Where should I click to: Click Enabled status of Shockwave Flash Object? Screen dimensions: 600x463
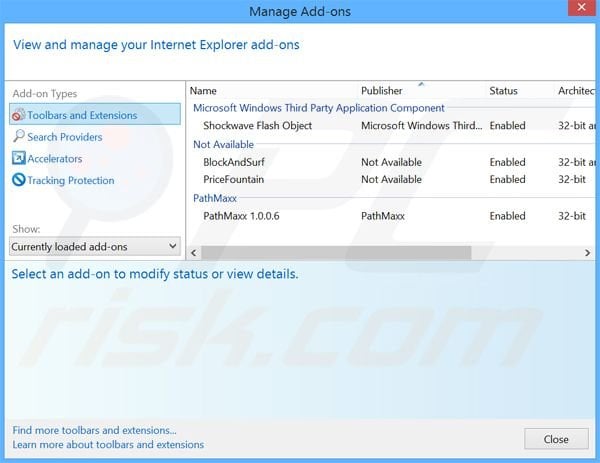click(507, 126)
